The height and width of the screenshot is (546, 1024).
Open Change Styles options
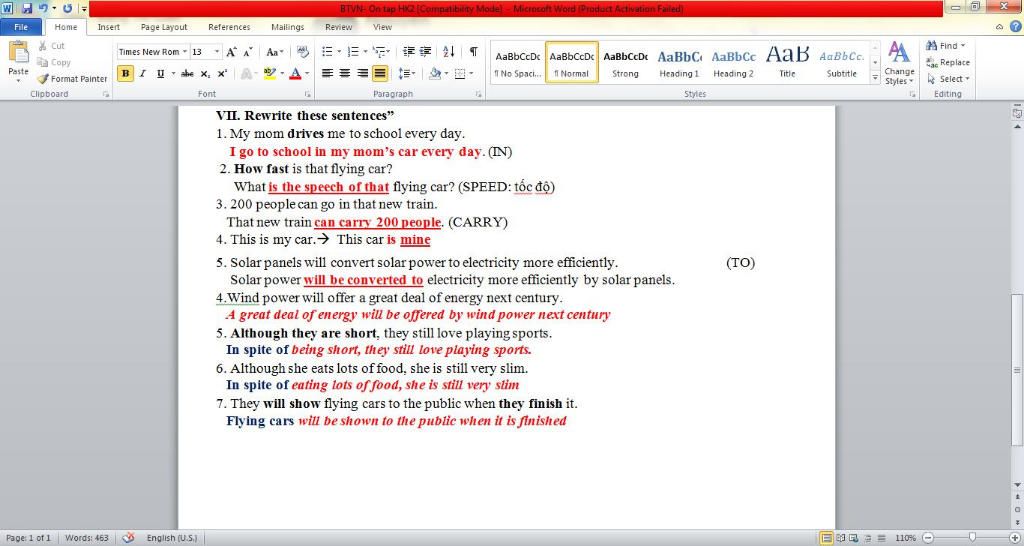pyautogui.click(x=899, y=63)
